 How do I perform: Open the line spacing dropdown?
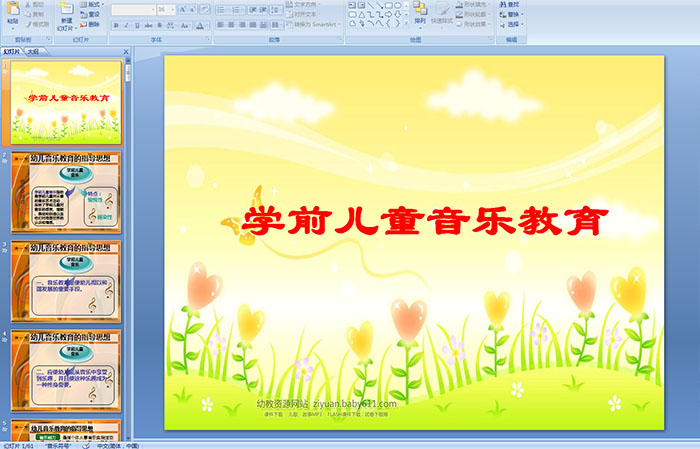(x=276, y=10)
